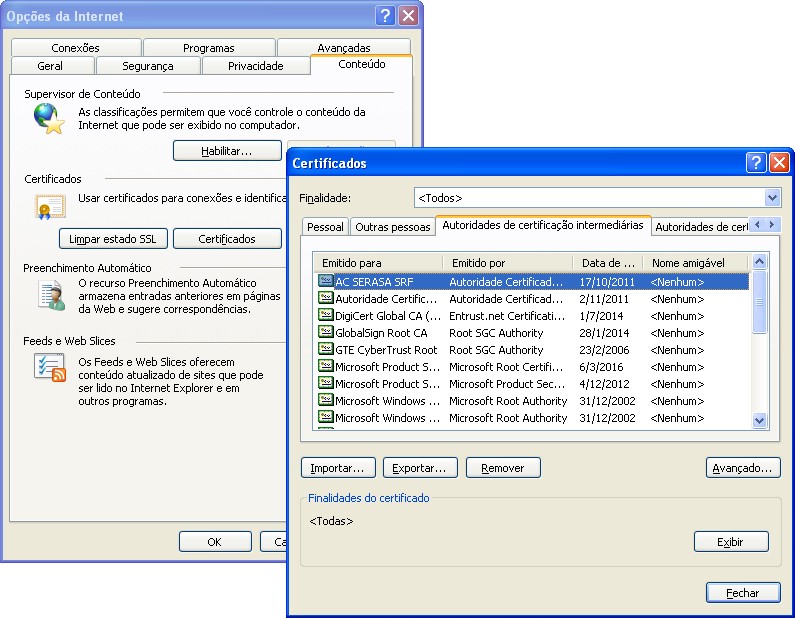The width and height of the screenshot is (795, 618).
Task: Click the certificate list scroll down arrow
Action: pos(759,420)
